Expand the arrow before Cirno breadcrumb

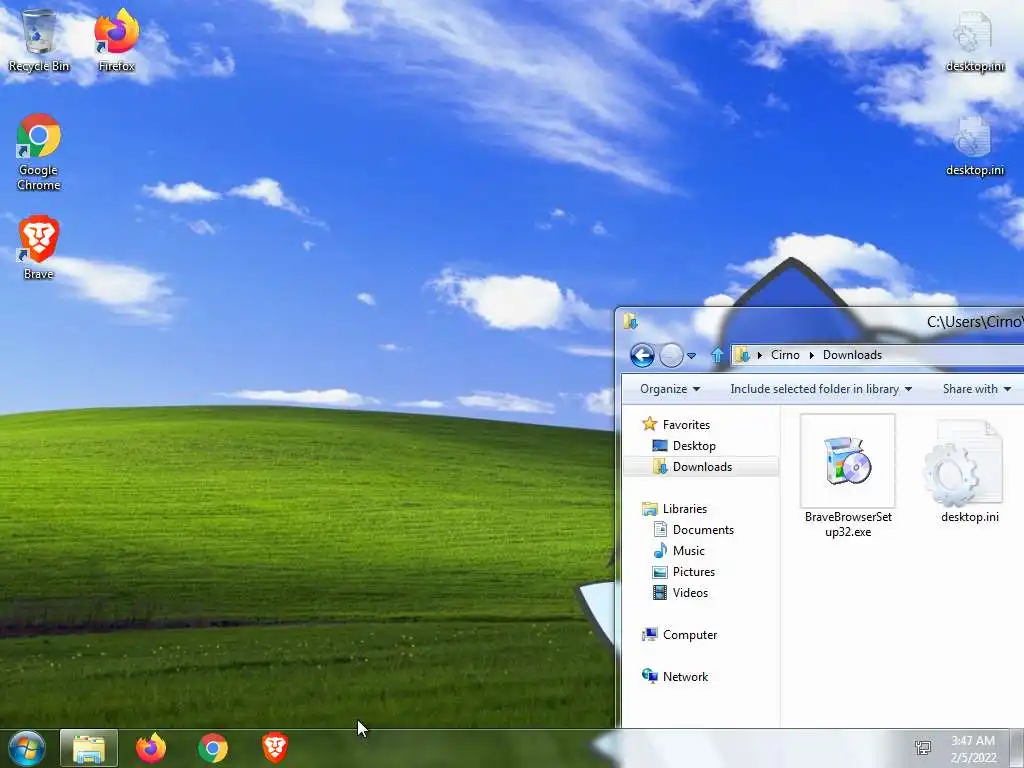click(760, 355)
